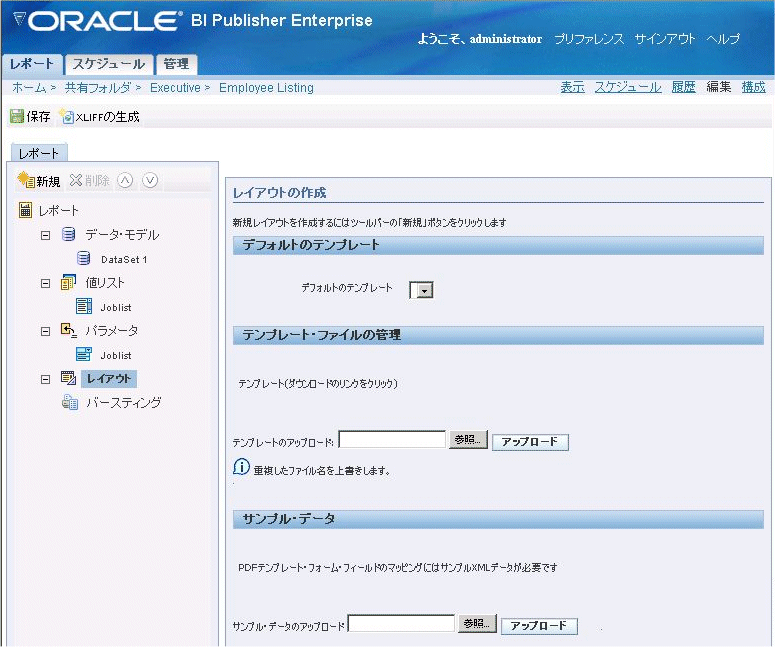Click the テンプレートのアップロード file field

point(392,440)
